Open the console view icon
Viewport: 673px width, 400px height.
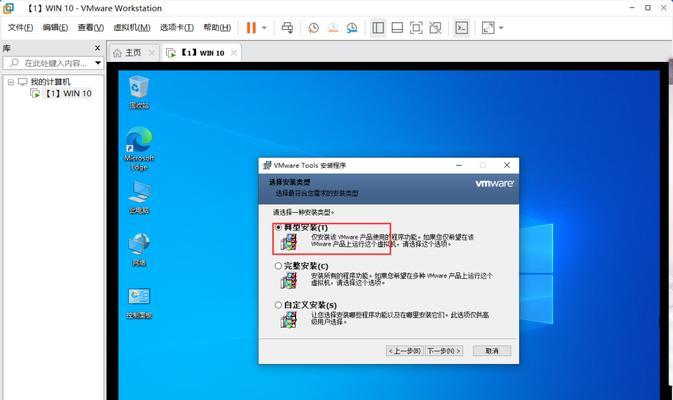tap(462, 28)
